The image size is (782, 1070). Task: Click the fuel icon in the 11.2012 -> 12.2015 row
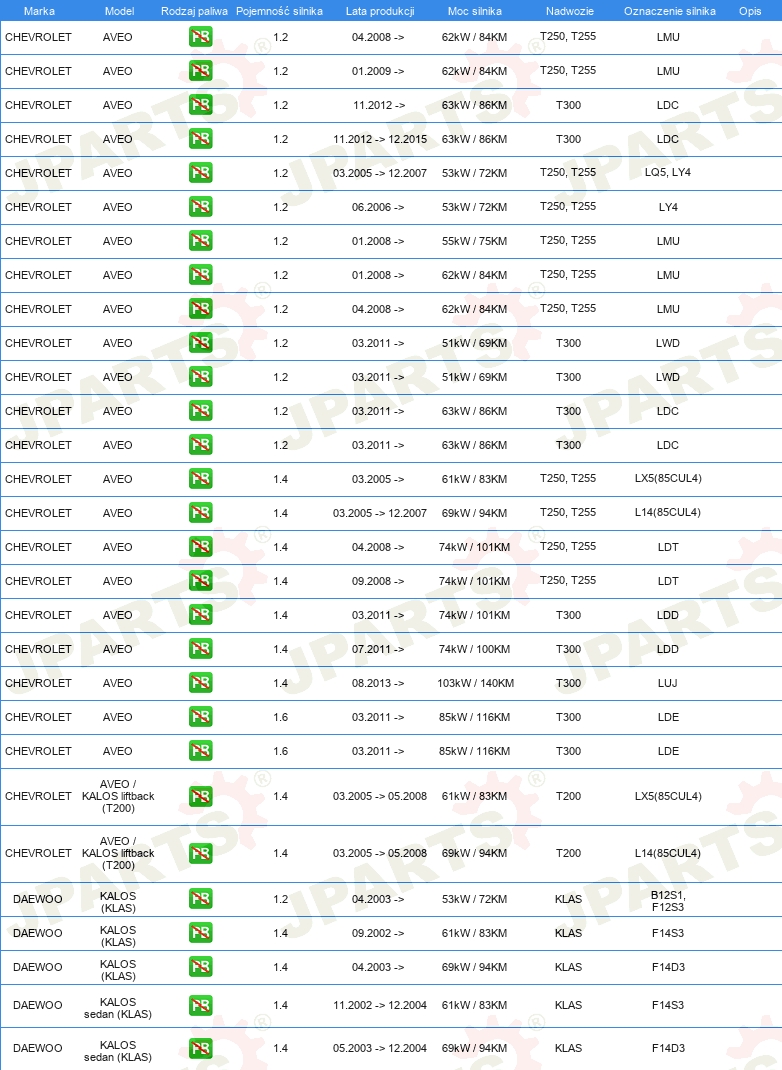201,139
